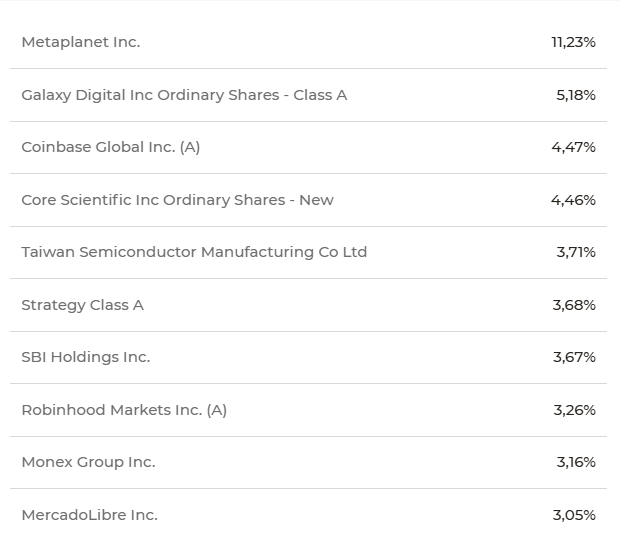
Task: Click the 3,05% MercadoLibre percentage
Action: [574, 515]
